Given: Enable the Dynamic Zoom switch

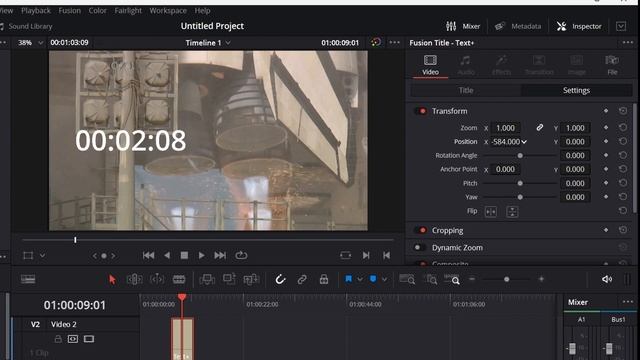Looking at the screenshot, I should tap(419, 247).
